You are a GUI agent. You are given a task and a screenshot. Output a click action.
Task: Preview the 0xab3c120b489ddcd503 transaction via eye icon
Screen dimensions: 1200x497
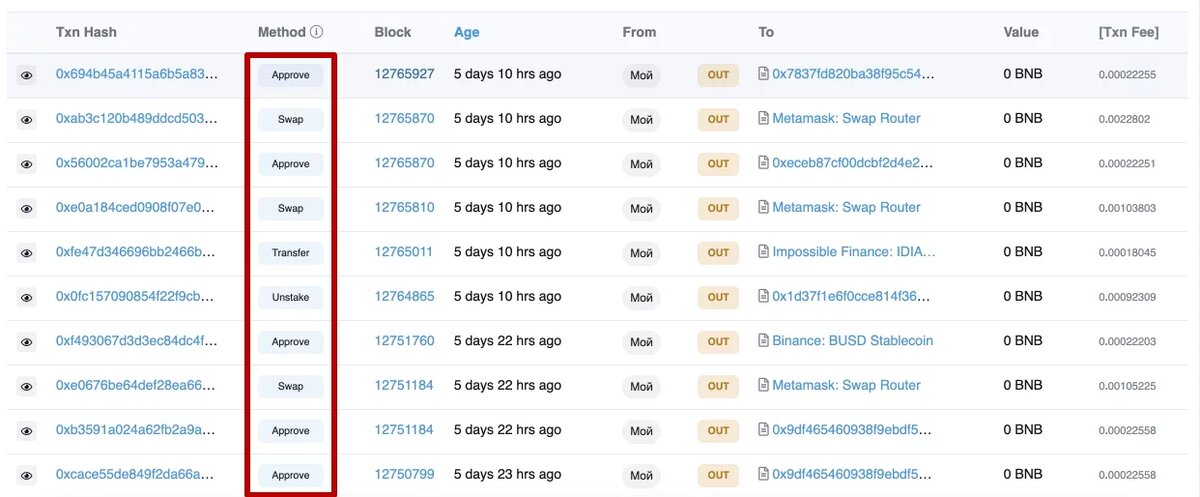pyautogui.click(x=27, y=119)
